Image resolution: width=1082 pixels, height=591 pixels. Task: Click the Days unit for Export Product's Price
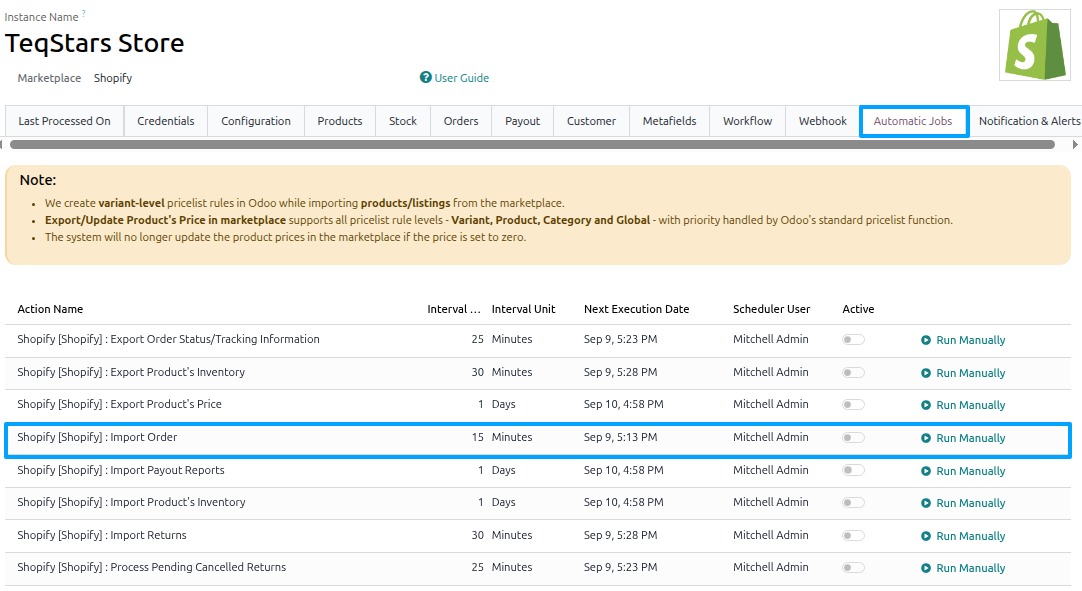coord(504,404)
